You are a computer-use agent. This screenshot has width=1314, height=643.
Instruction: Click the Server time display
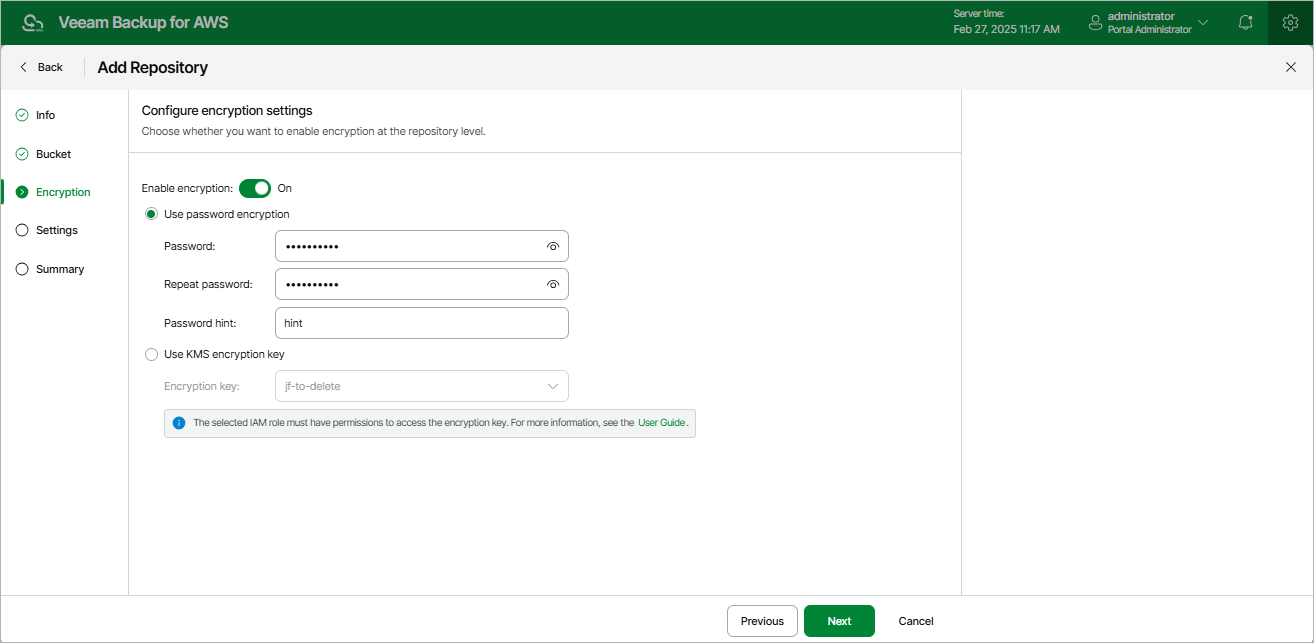click(1007, 22)
